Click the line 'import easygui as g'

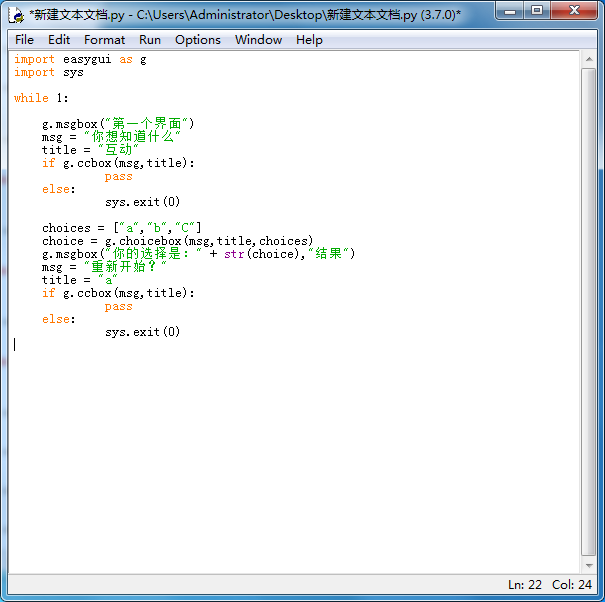(x=80, y=59)
